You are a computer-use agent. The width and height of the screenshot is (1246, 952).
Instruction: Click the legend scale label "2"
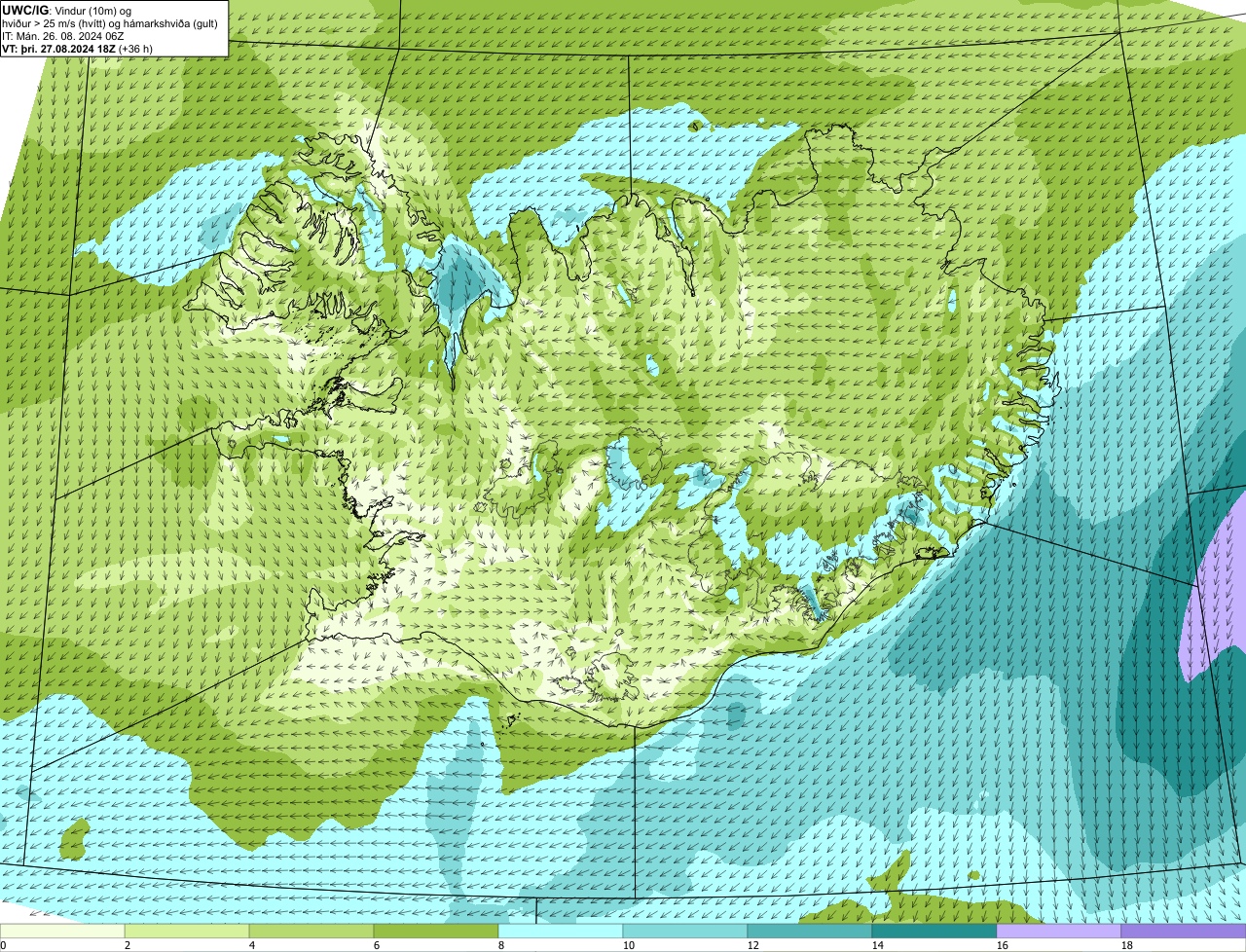point(128,945)
